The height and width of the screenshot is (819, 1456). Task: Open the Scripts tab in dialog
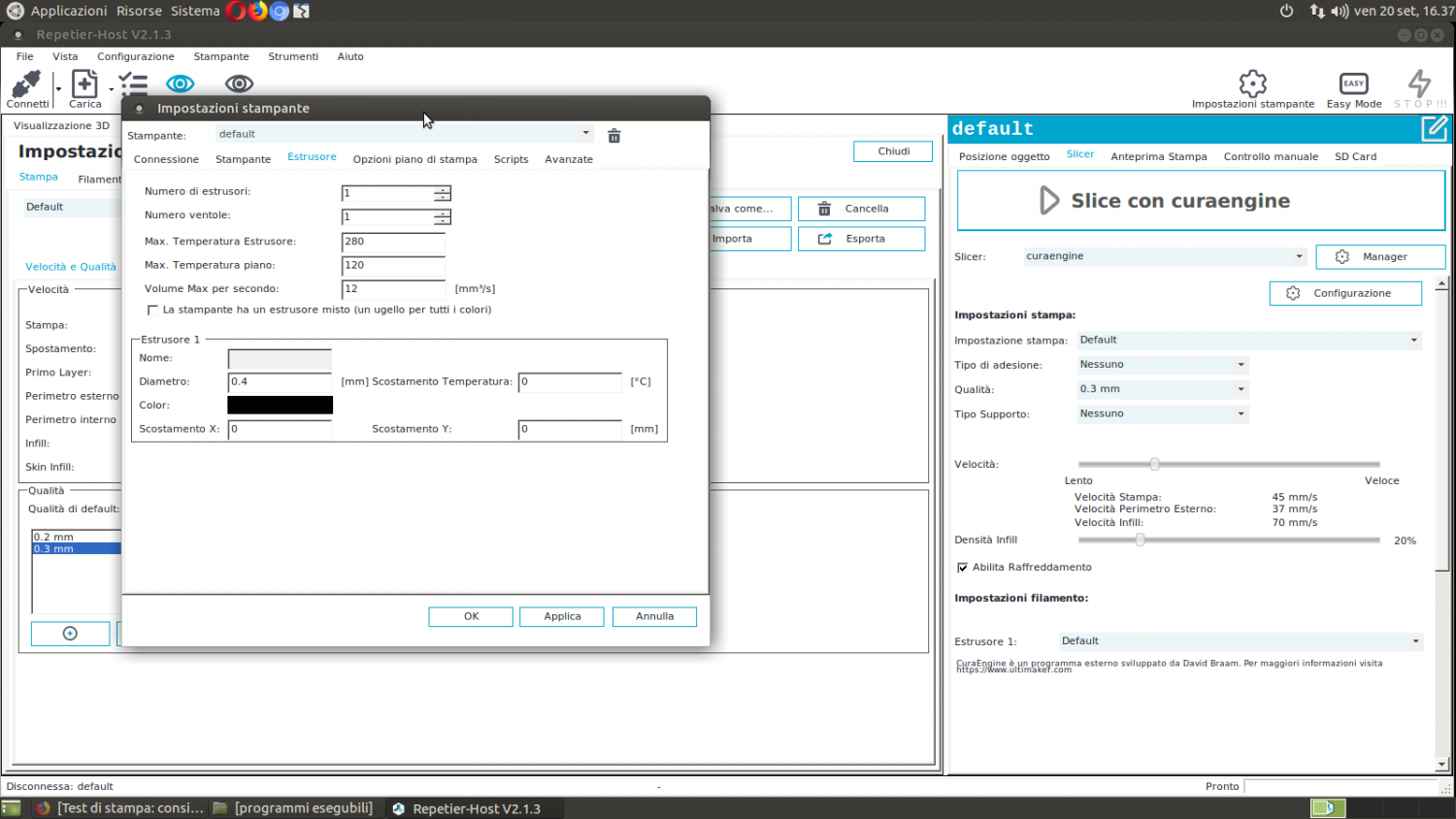click(511, 159)
